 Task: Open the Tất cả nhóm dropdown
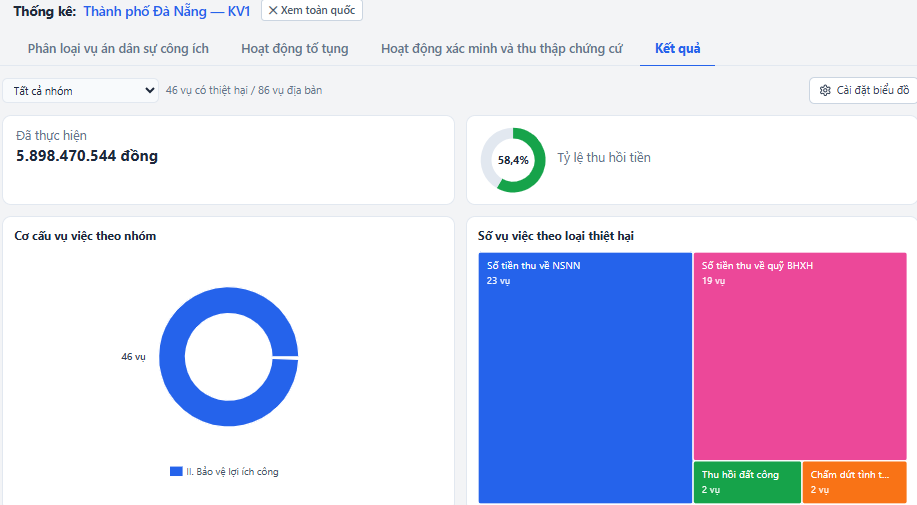coord(80,91)
